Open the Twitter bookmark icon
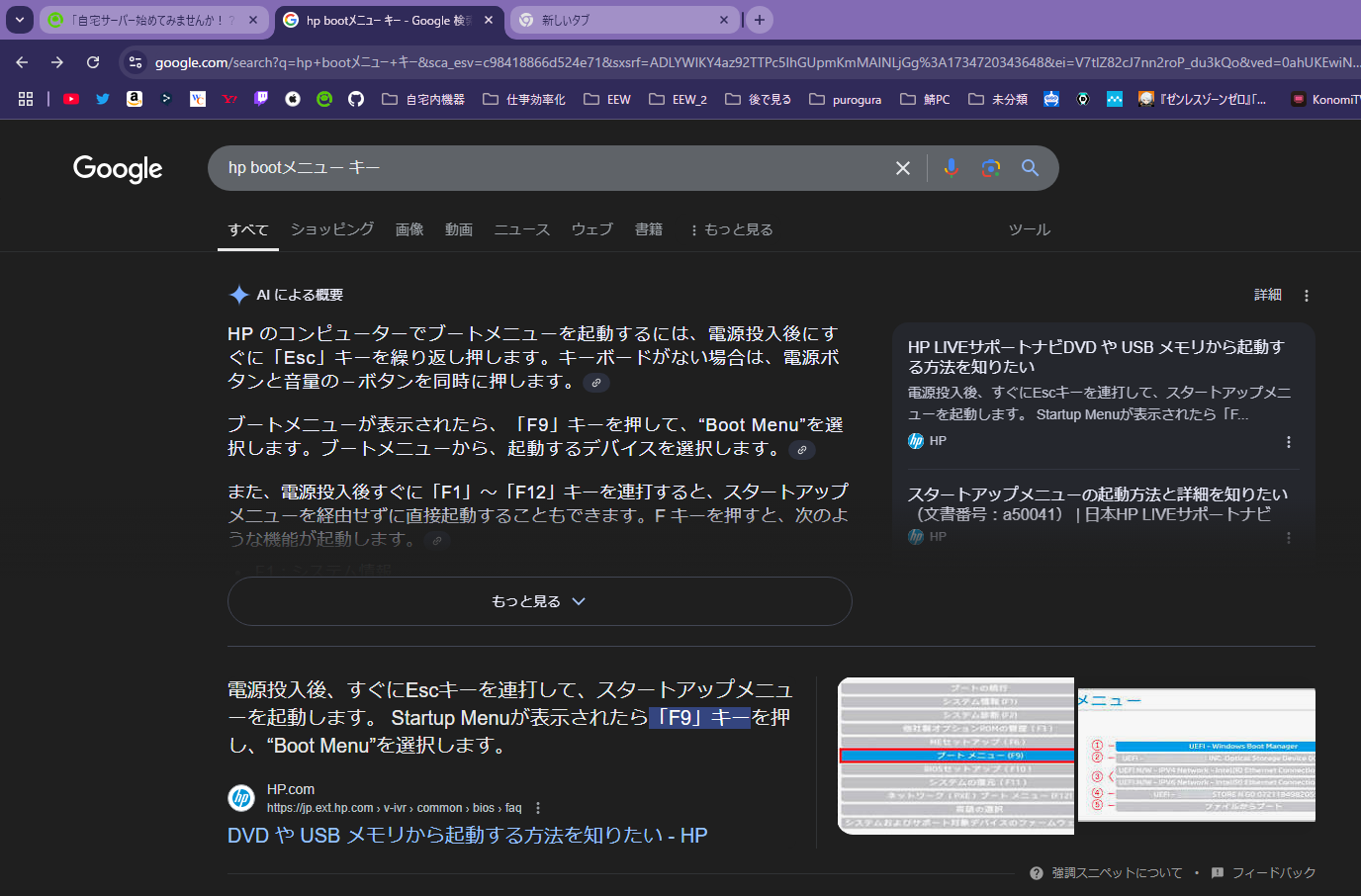Image resolution: width=1361 pixels, height=896 pixels. pyautogui.click(x=103, y=99)
